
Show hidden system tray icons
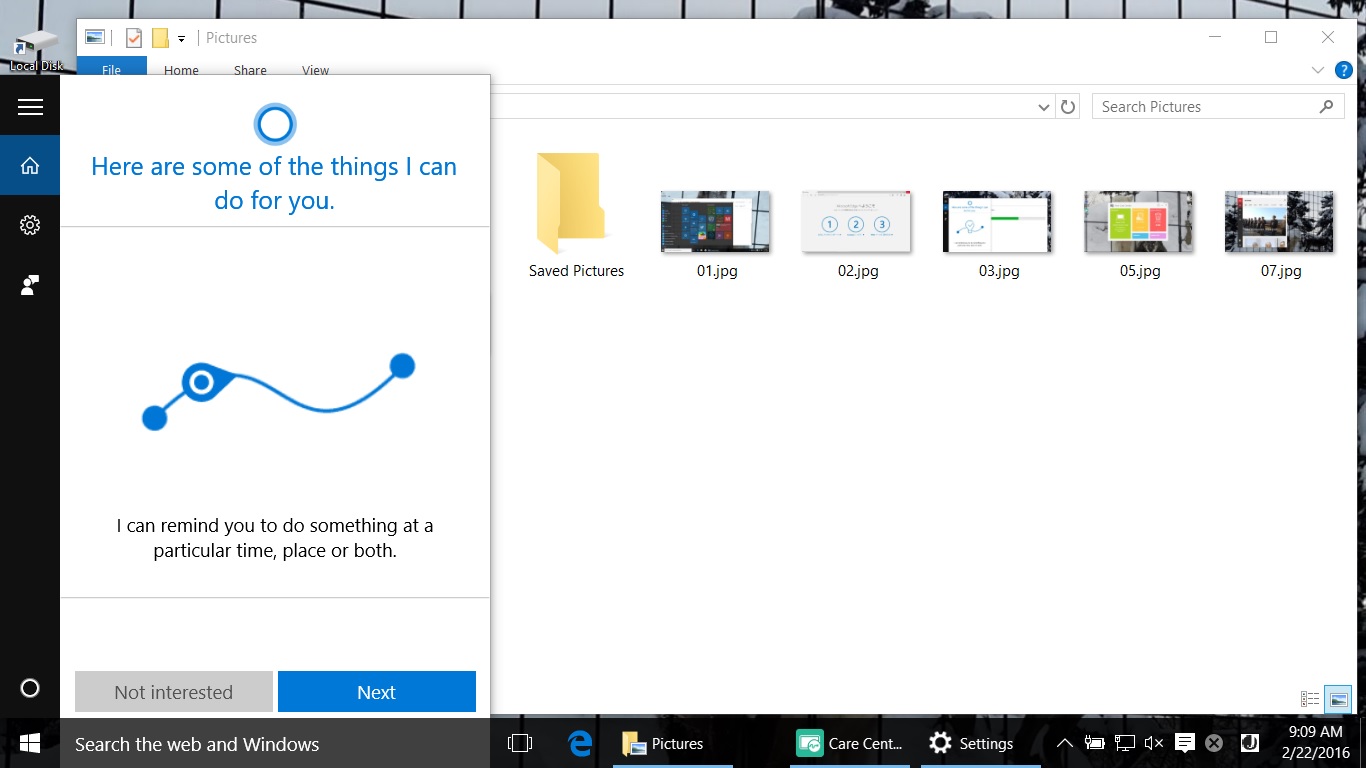(x=1065, y=743)
